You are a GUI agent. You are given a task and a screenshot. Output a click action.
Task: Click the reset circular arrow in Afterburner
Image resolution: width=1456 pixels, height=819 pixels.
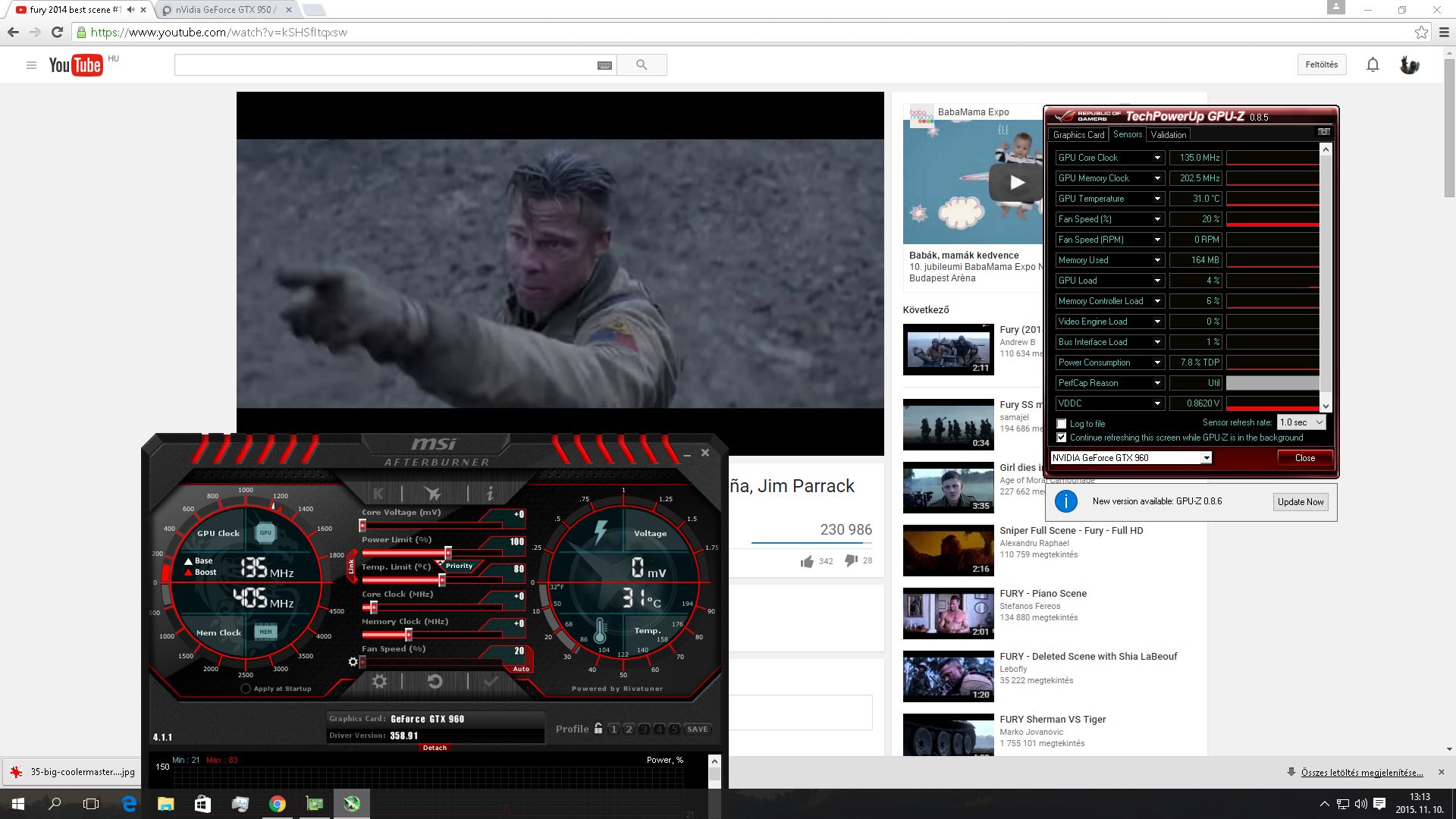[x=435, y=681]
